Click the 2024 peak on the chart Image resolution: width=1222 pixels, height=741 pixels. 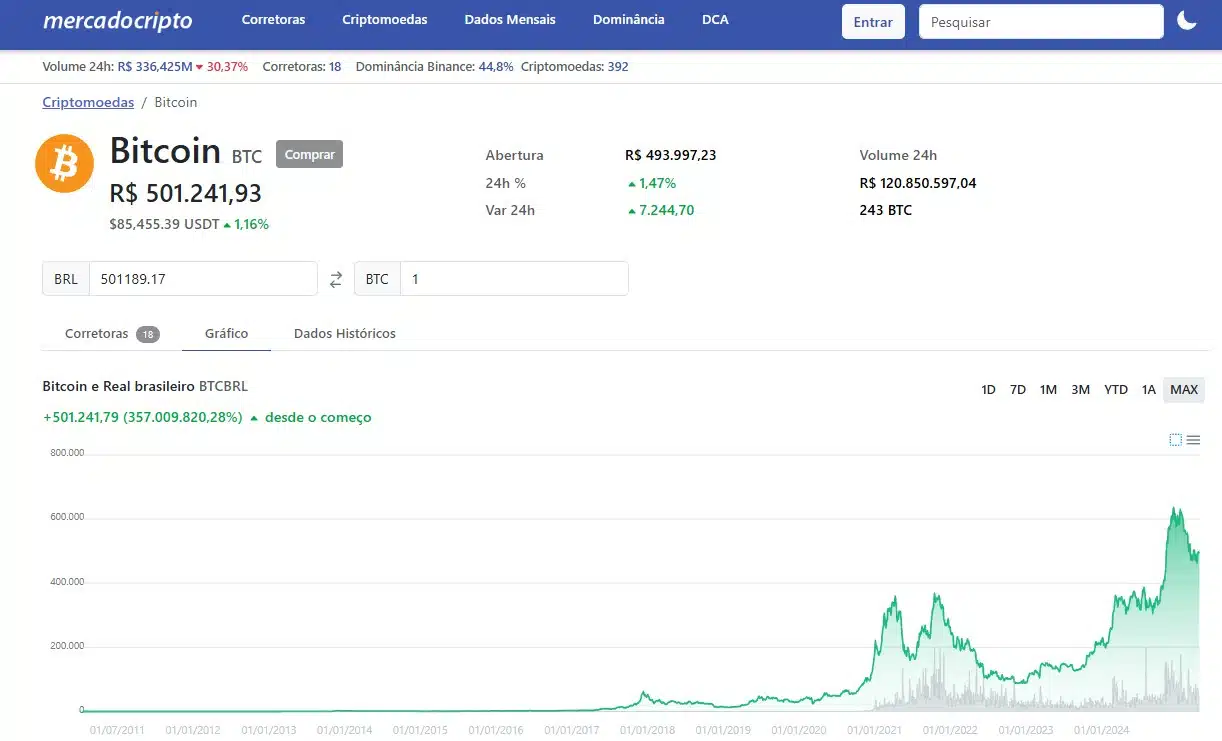pos(1175,510)
